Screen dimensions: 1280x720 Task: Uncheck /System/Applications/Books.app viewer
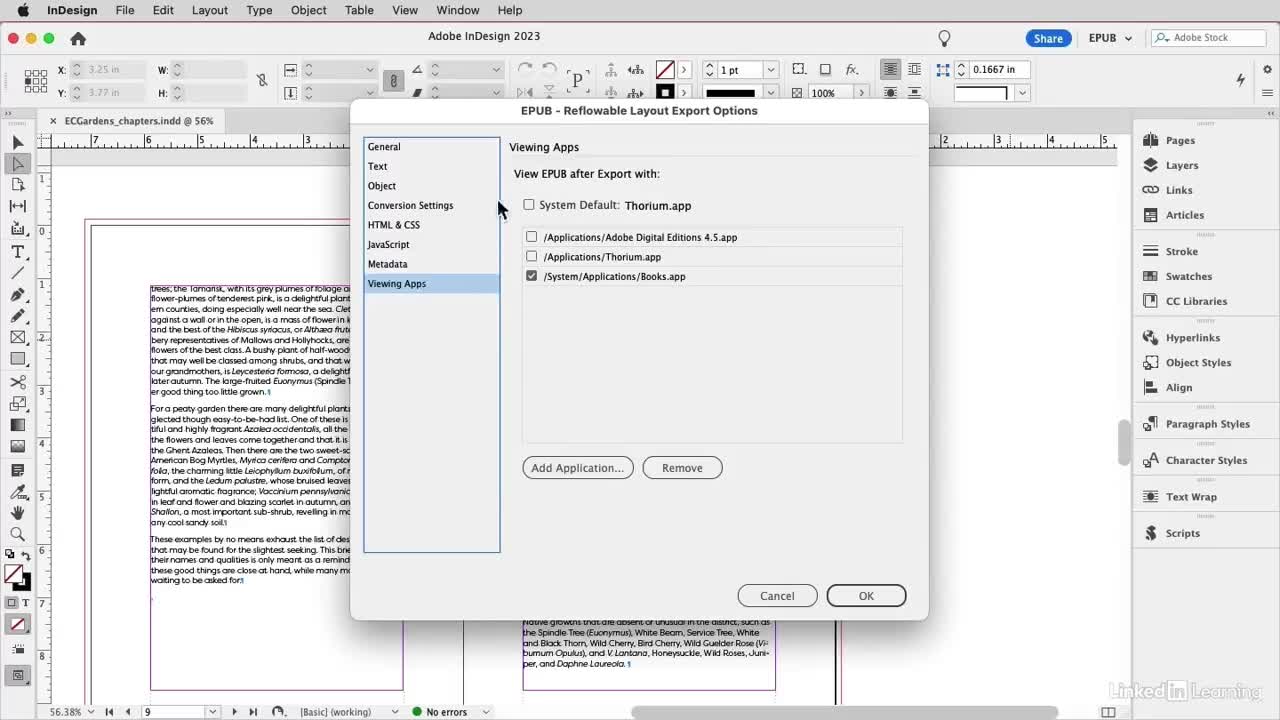tap(532, 276)
